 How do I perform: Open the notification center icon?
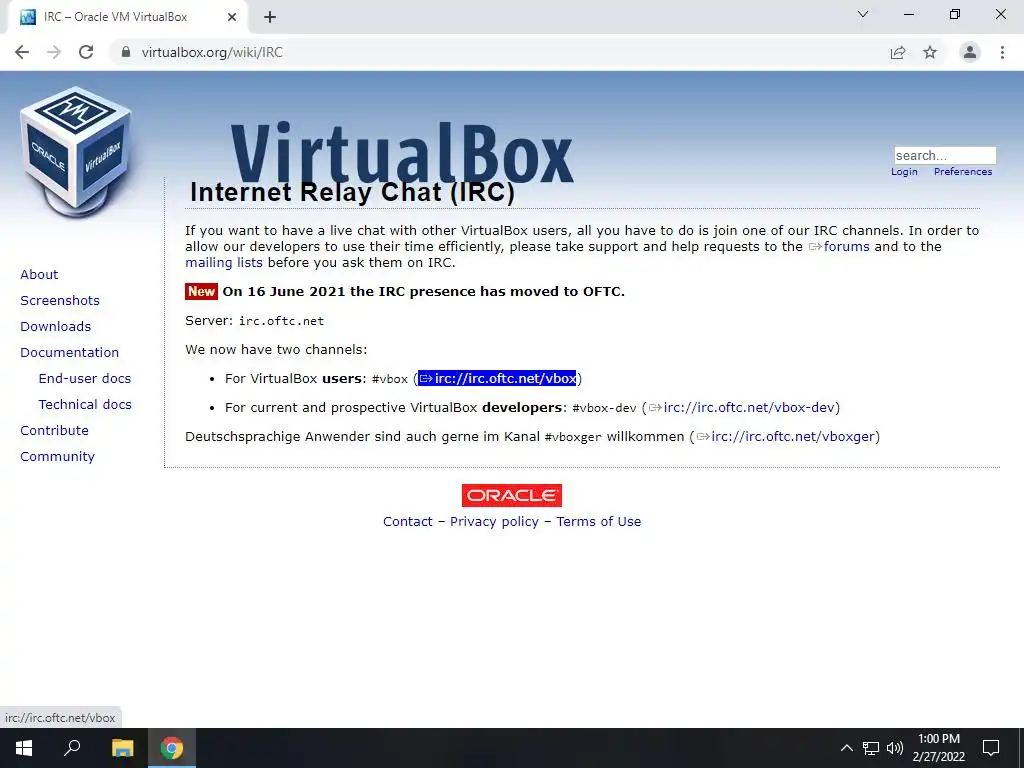pyautogui.click(x=991, y=748)
